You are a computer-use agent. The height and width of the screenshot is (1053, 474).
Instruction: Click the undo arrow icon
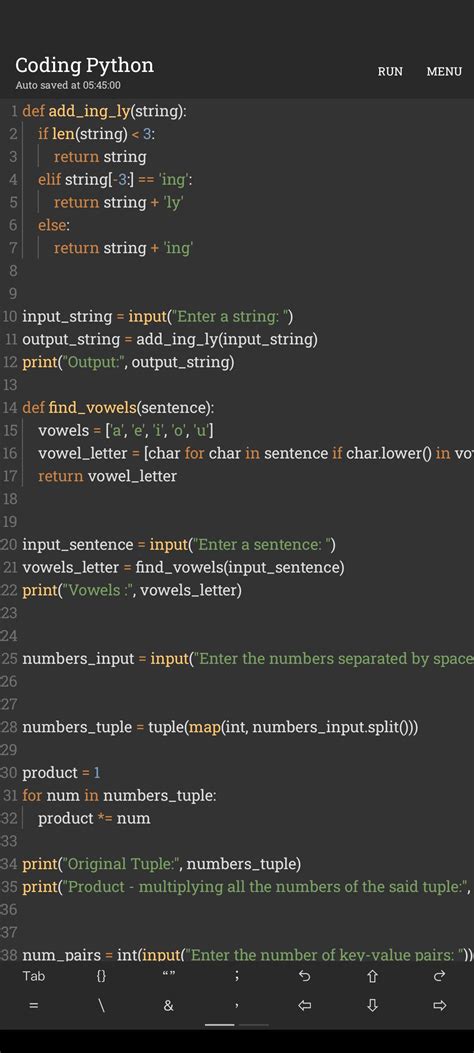pyautogui.click(x=304, y=976)
